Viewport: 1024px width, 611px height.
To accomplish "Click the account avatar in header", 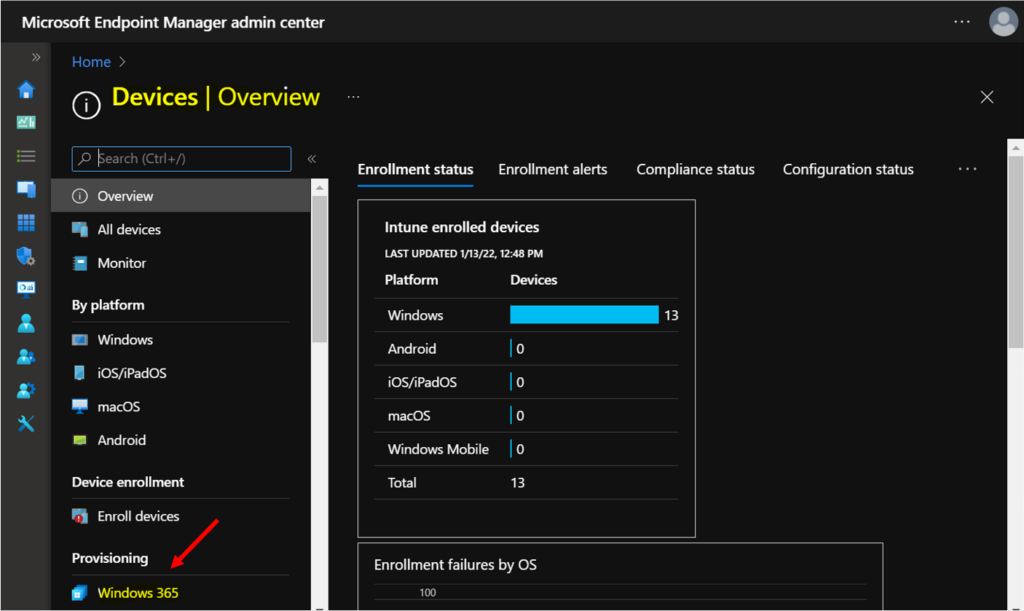I will [1003, 22].
